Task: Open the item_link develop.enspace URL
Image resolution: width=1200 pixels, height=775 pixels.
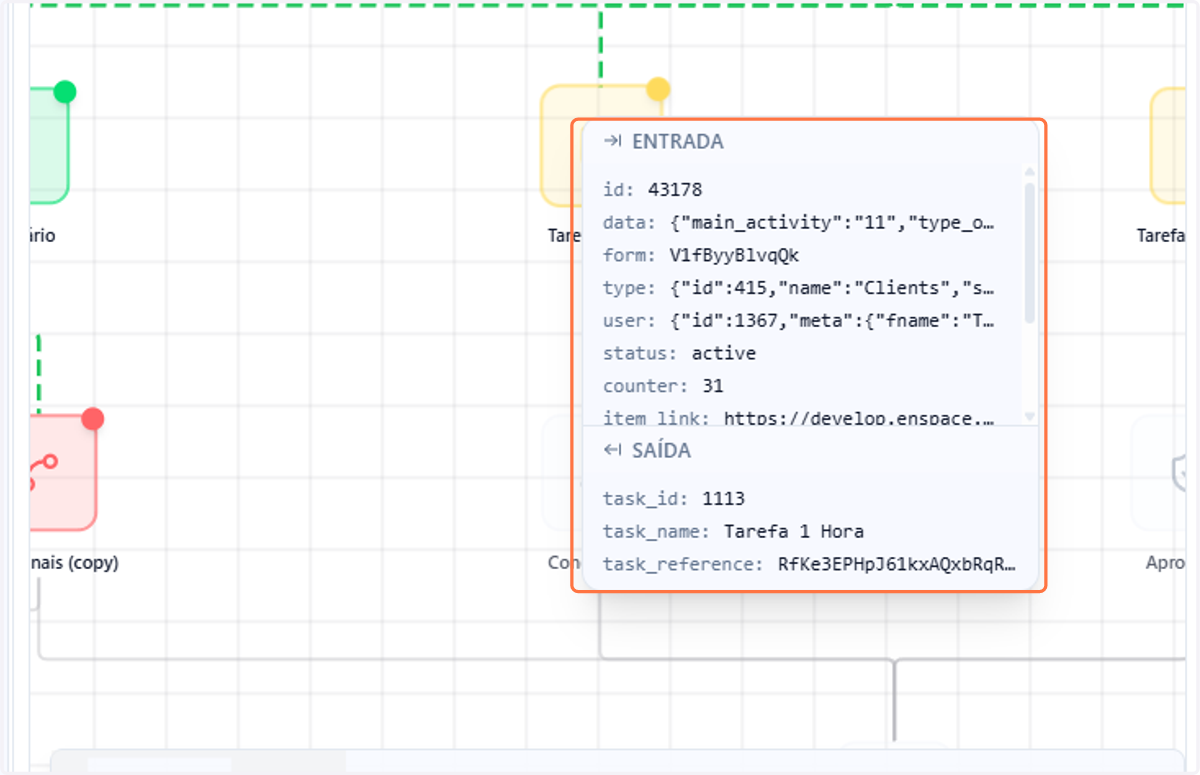Action: tap(860, 418)
